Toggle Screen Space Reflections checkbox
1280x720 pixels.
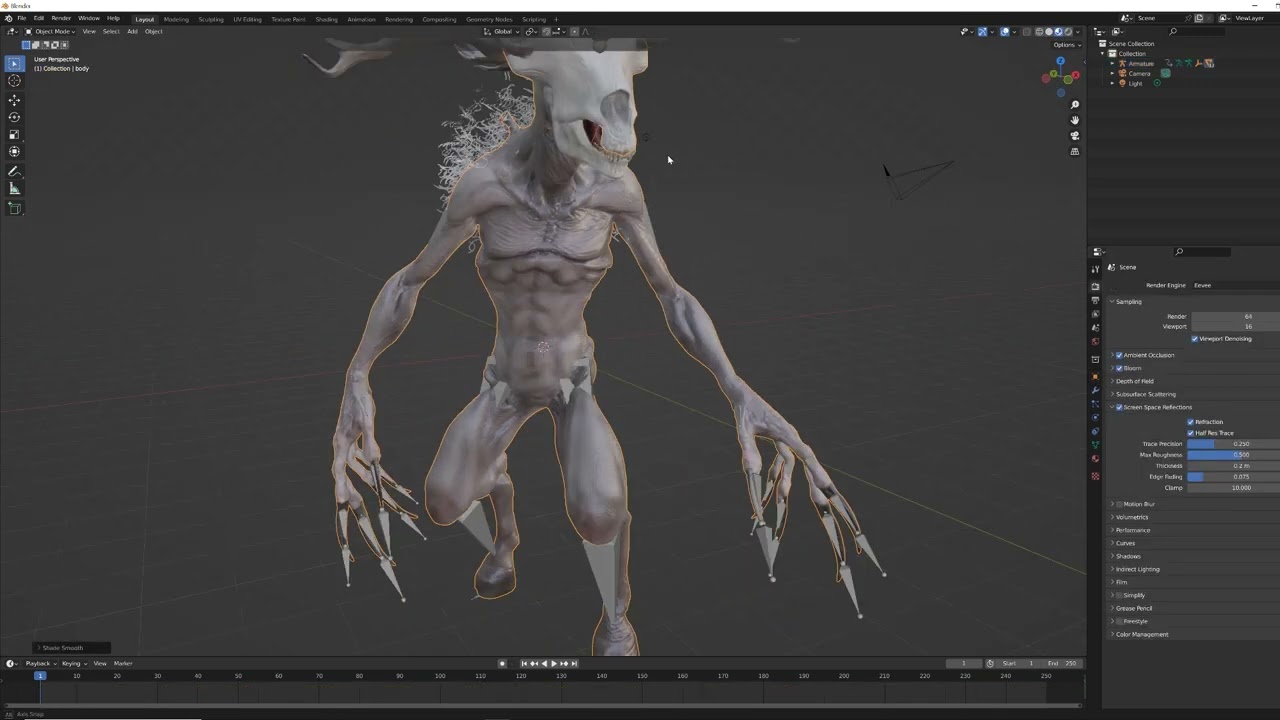(x=1119, y=407)
